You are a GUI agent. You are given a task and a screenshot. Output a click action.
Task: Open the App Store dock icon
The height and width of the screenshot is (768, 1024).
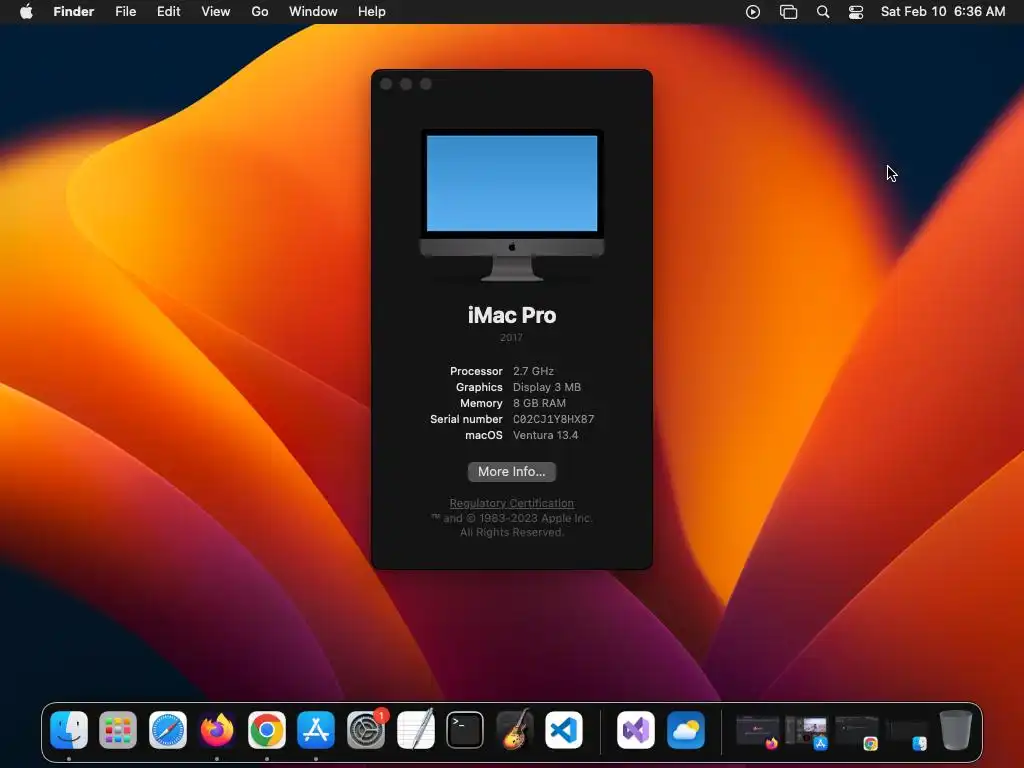tap(316, 729)
